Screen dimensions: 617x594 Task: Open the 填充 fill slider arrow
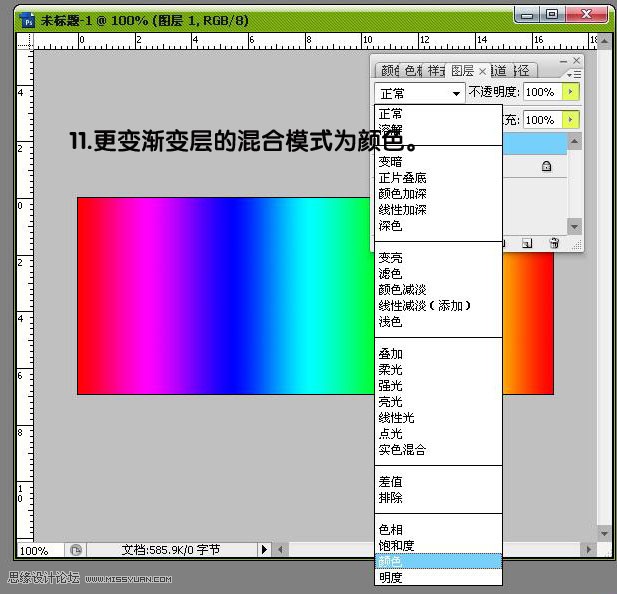coord(571,120)
